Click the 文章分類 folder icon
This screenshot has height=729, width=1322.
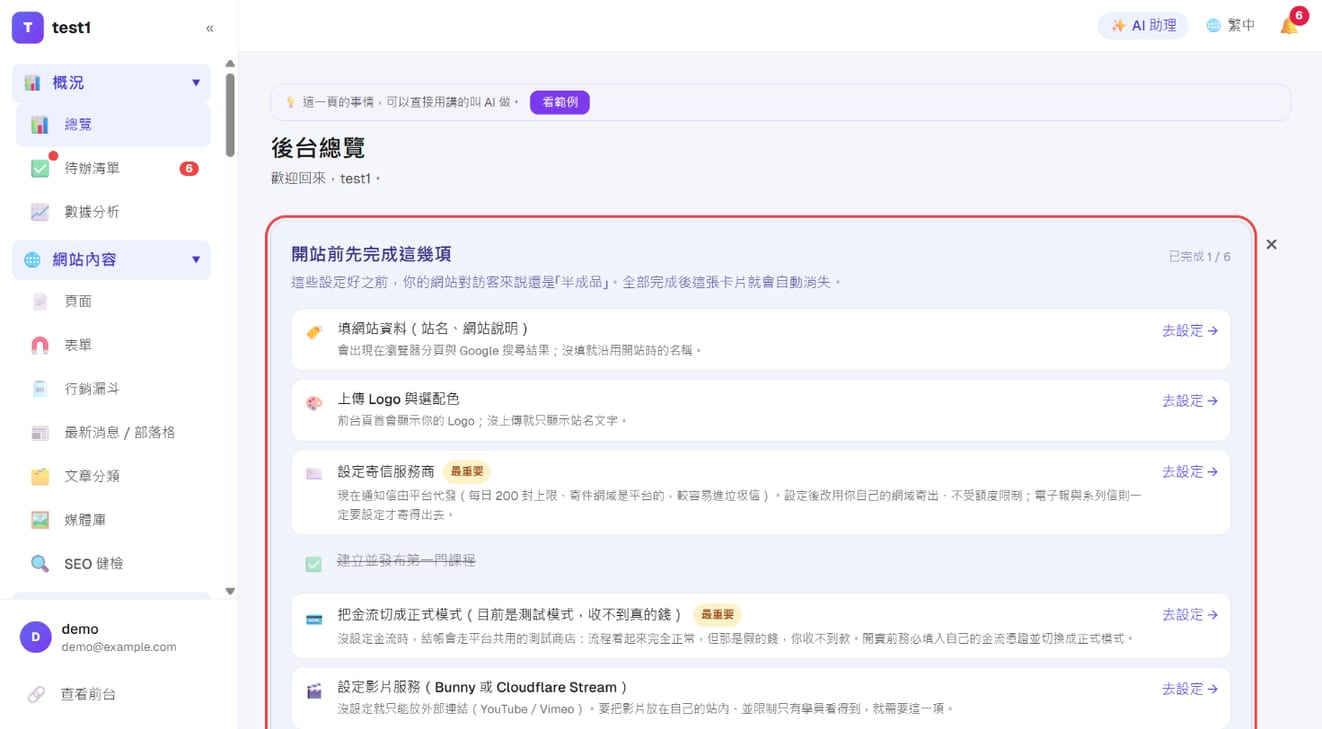click(40, 476)
